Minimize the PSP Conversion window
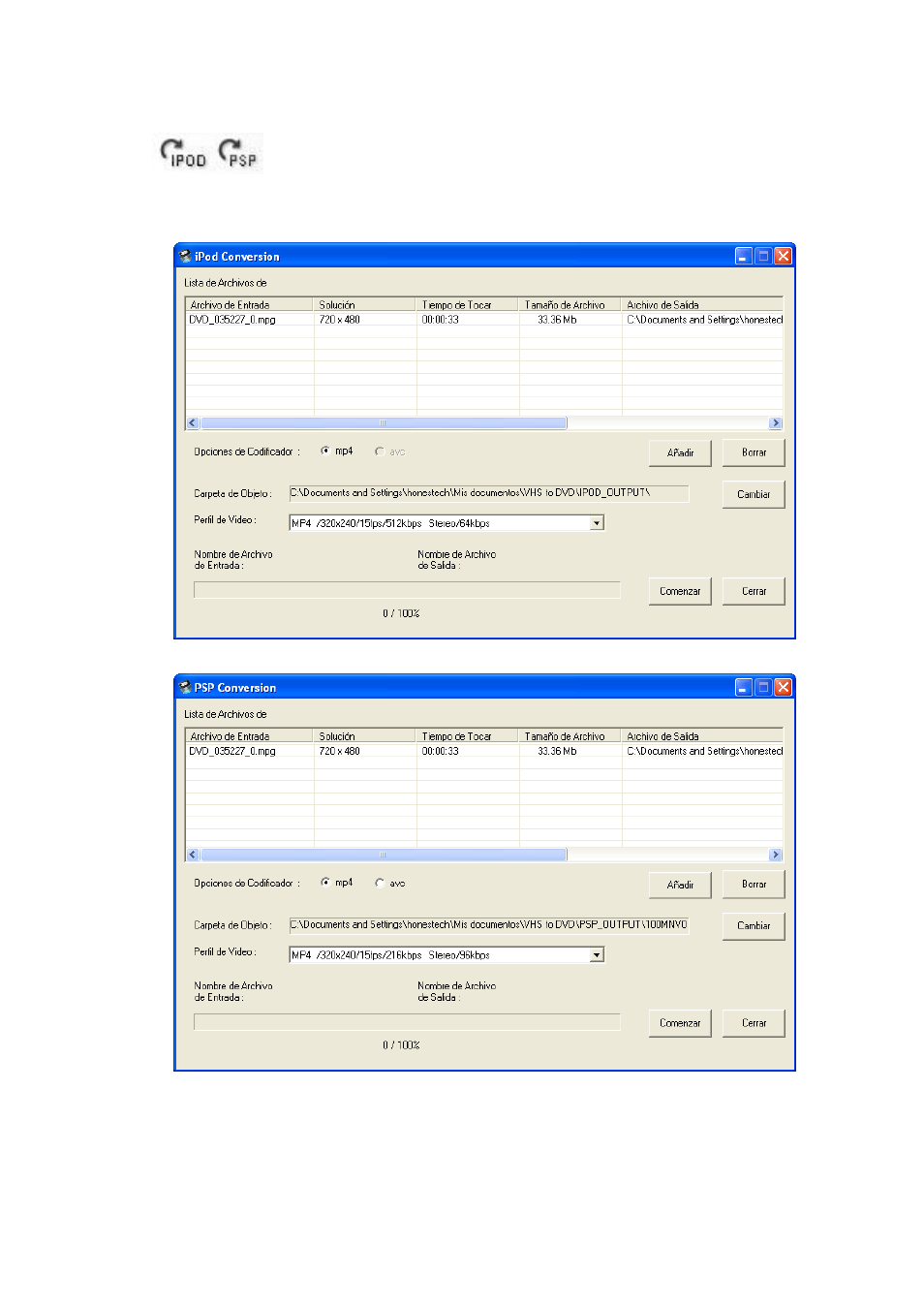This screenshot has width=924, height=1307. (744, 687)
